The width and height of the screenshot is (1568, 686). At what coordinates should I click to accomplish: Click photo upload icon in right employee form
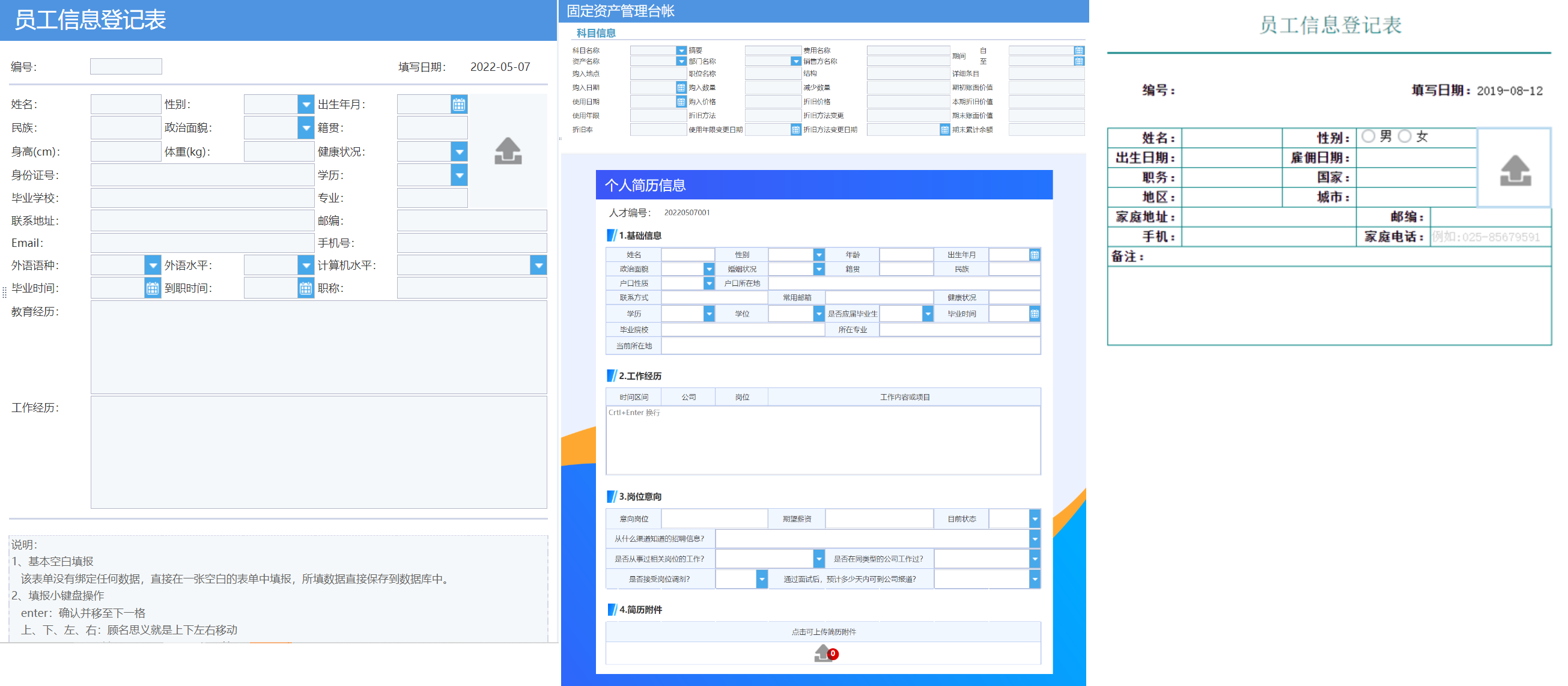(1515, 170)
